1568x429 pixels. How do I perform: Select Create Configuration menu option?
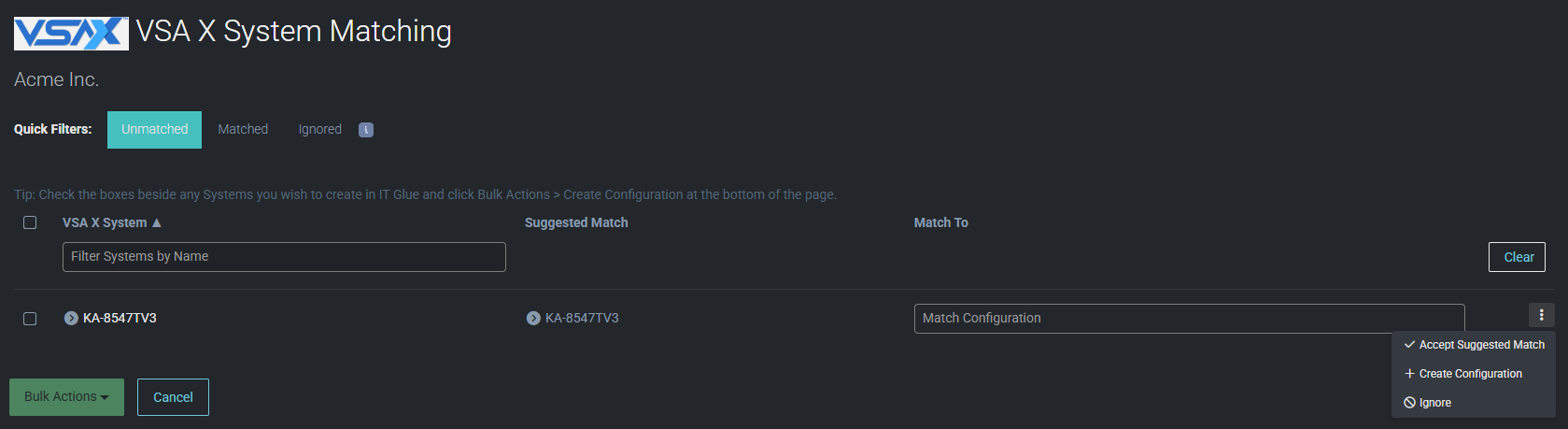click(1470, 374)
